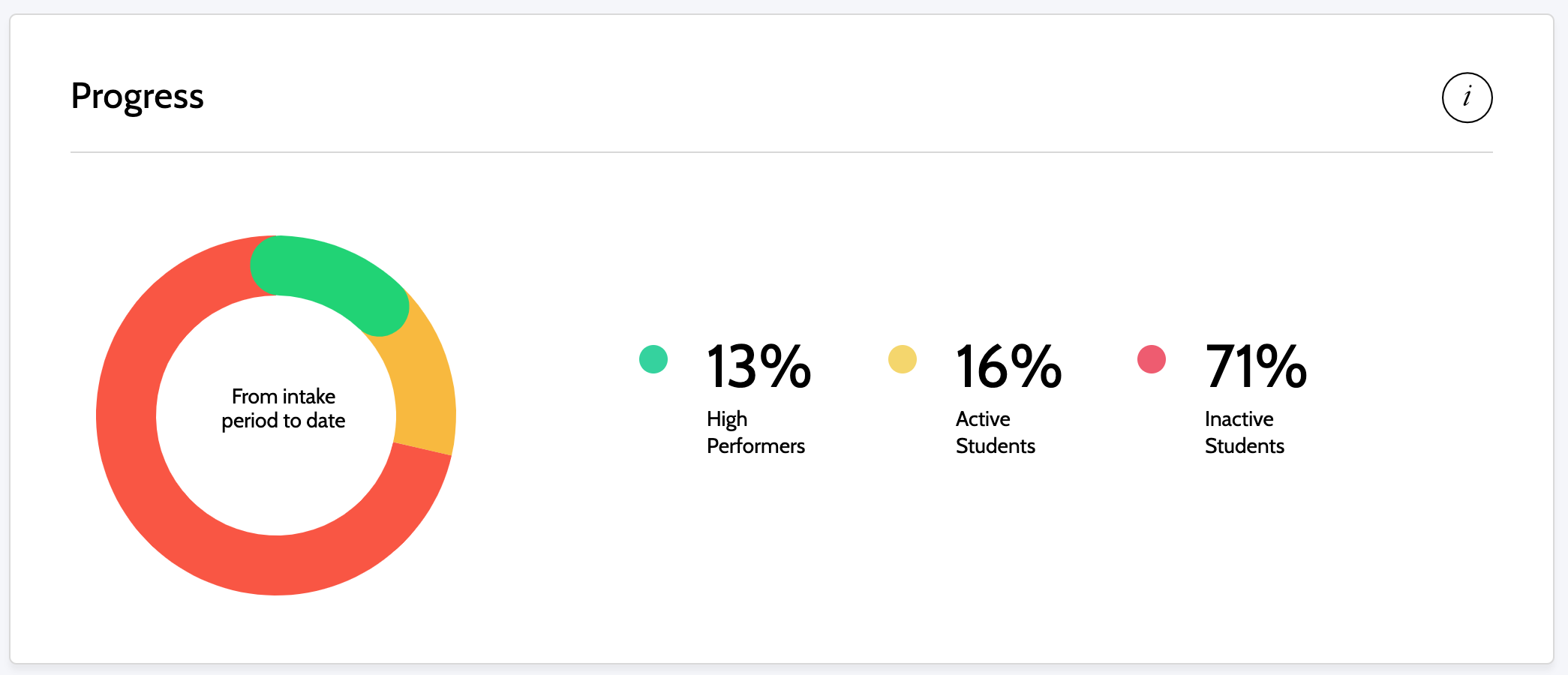Click the yellow Active Students legend dot
Viewport: 1568px width, 675px height.
903,359
